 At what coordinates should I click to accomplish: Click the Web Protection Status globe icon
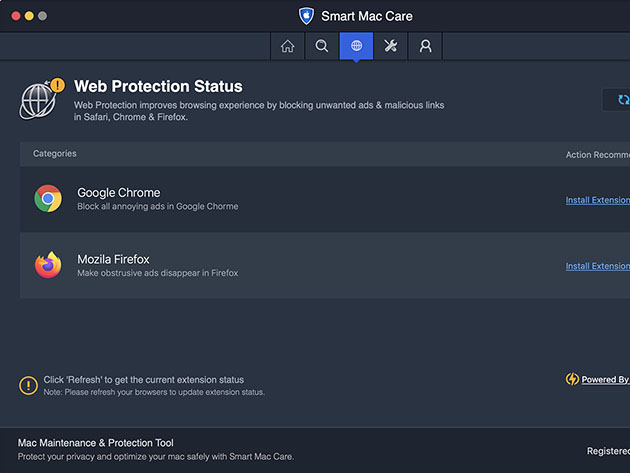point(36,101)
